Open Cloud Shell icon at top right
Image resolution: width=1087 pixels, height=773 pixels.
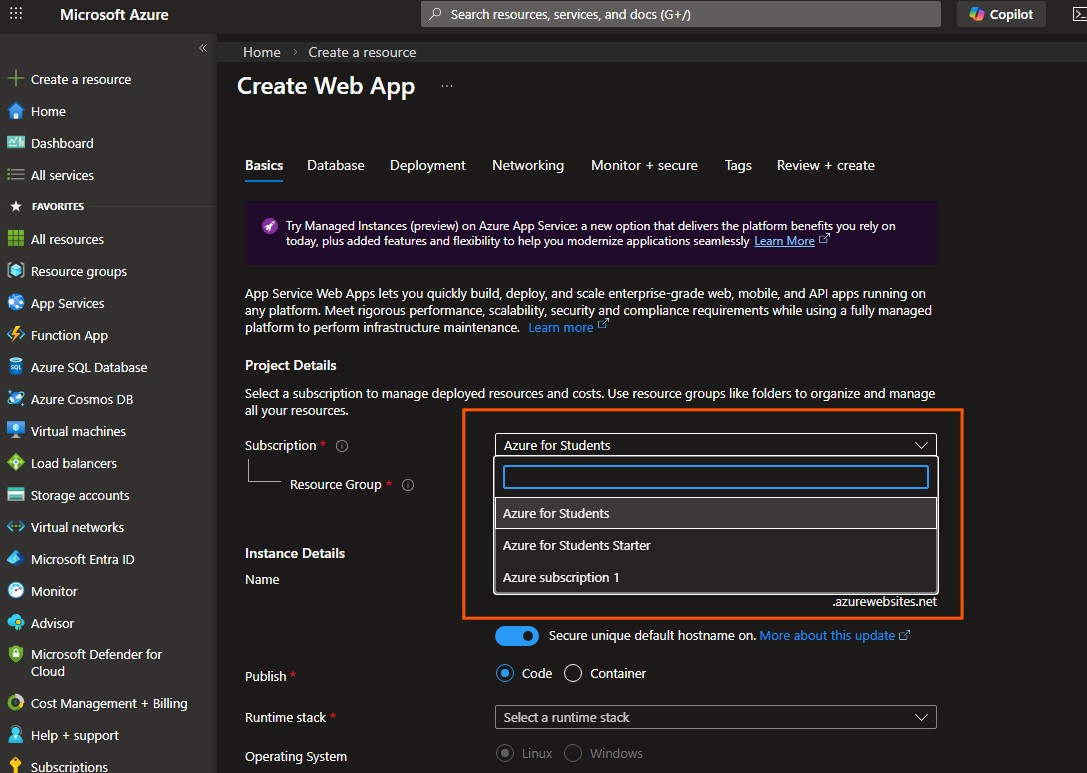pos(1079,15)
